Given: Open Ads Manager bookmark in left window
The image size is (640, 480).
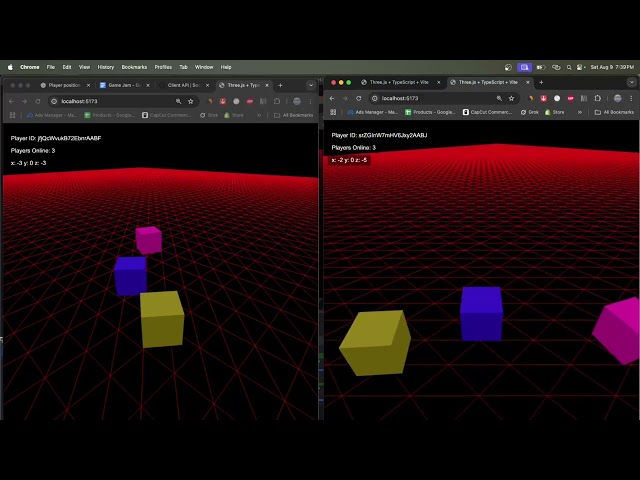Looking at the screenshot, I should [x=52, y=116].
